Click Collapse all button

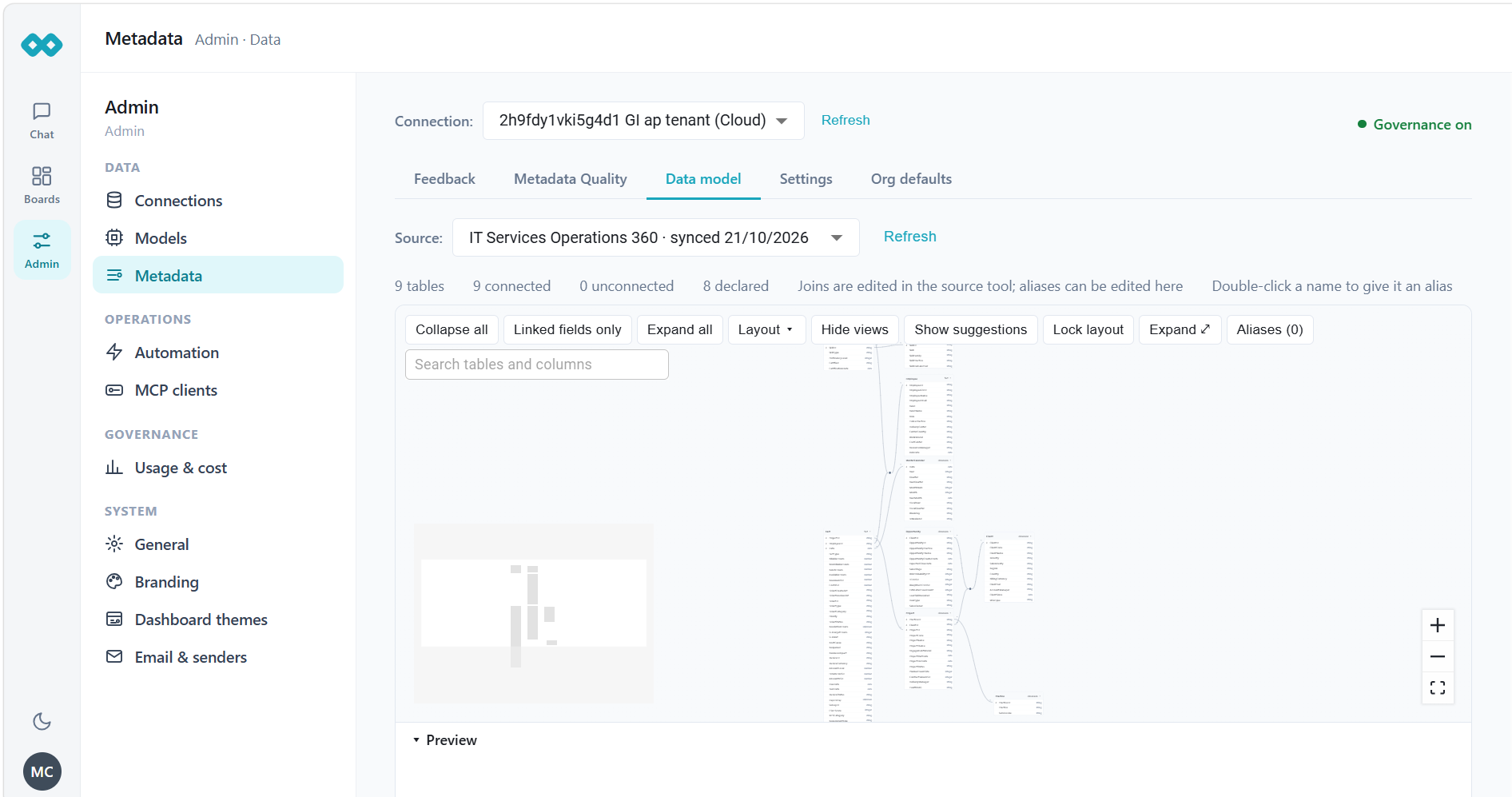[x=452, y=329]
